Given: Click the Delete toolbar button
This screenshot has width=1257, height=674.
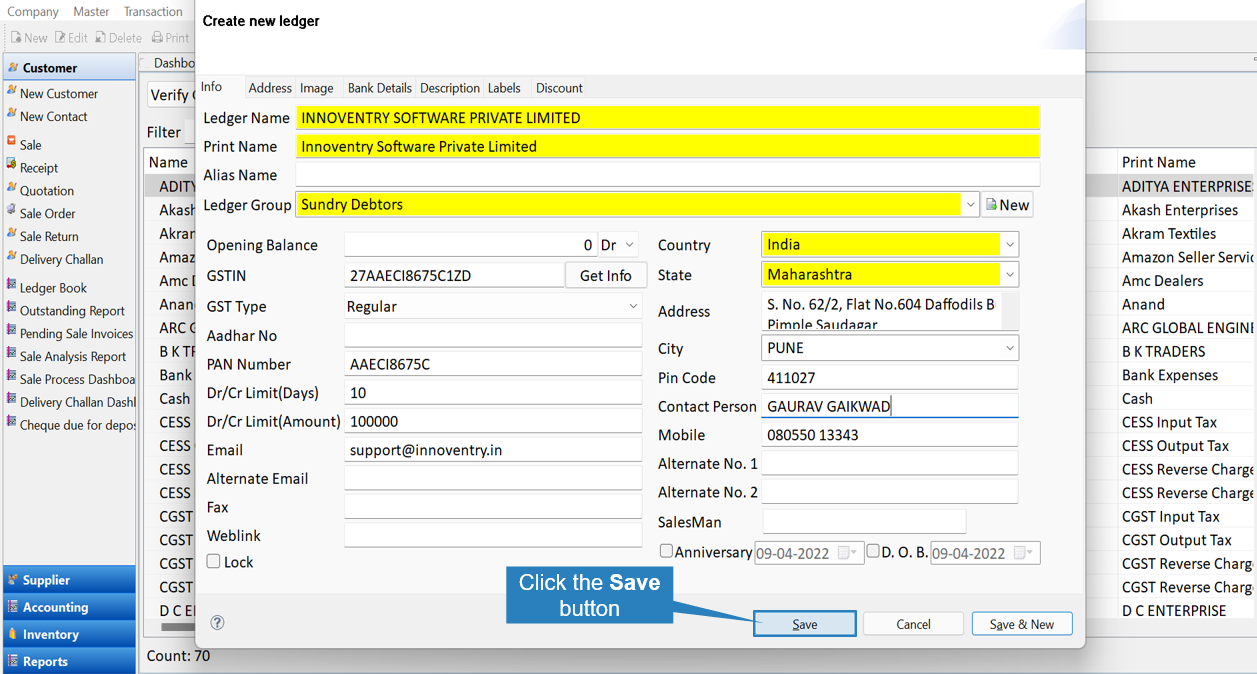Looking at the screenshot, I should click(x=119, y=37).
